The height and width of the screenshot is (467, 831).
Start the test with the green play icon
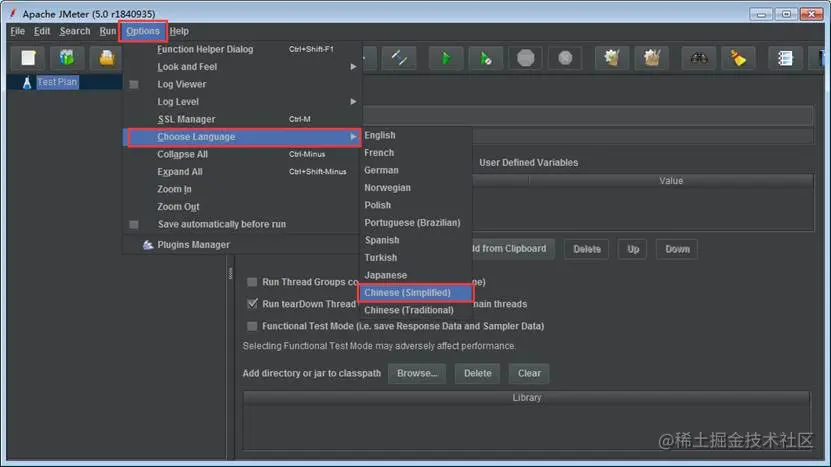tap(446, 58)
